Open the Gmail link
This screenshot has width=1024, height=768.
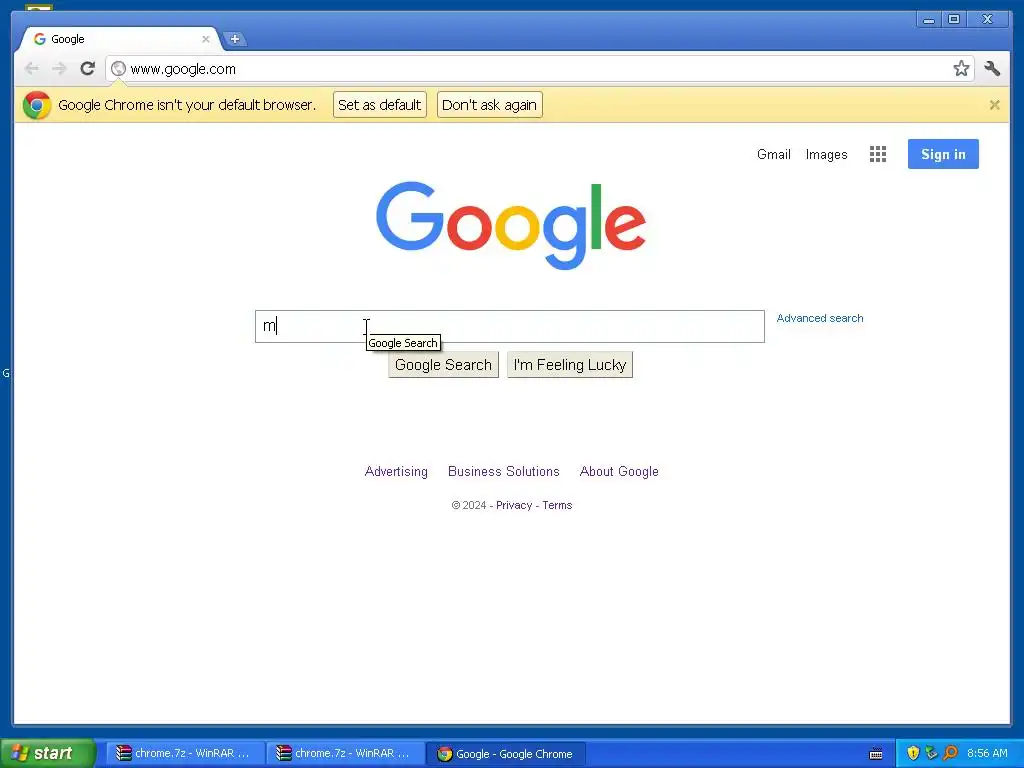point(773,154)
